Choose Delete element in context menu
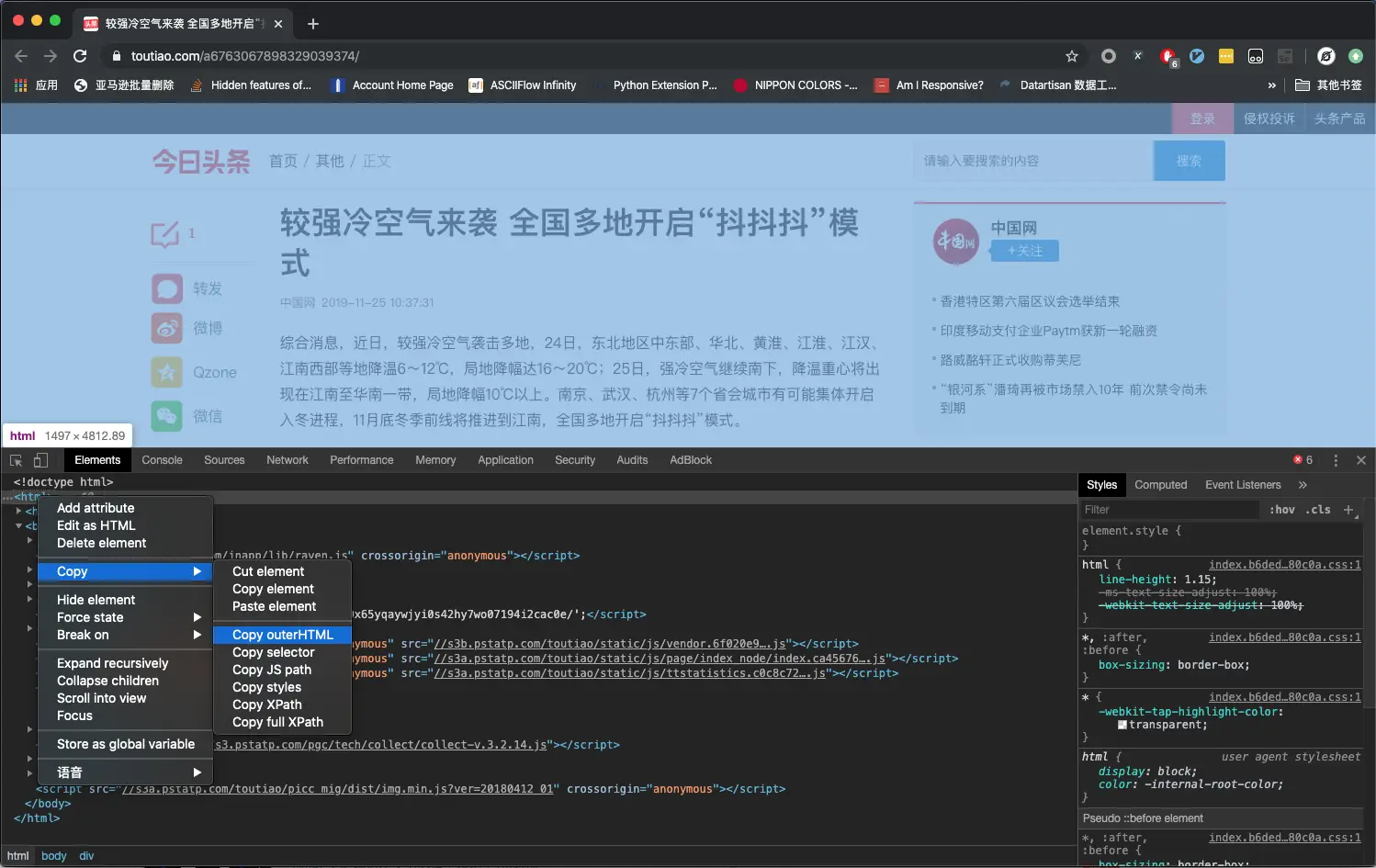Screen dimensions: 1376x868 point(125,543)
